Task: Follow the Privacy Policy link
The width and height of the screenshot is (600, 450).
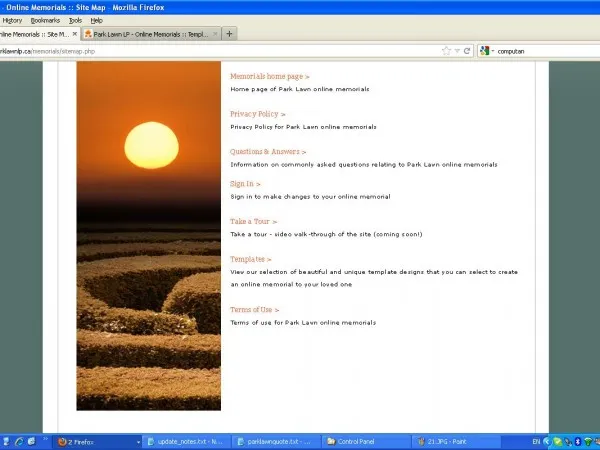Action: tap(257, 114)
